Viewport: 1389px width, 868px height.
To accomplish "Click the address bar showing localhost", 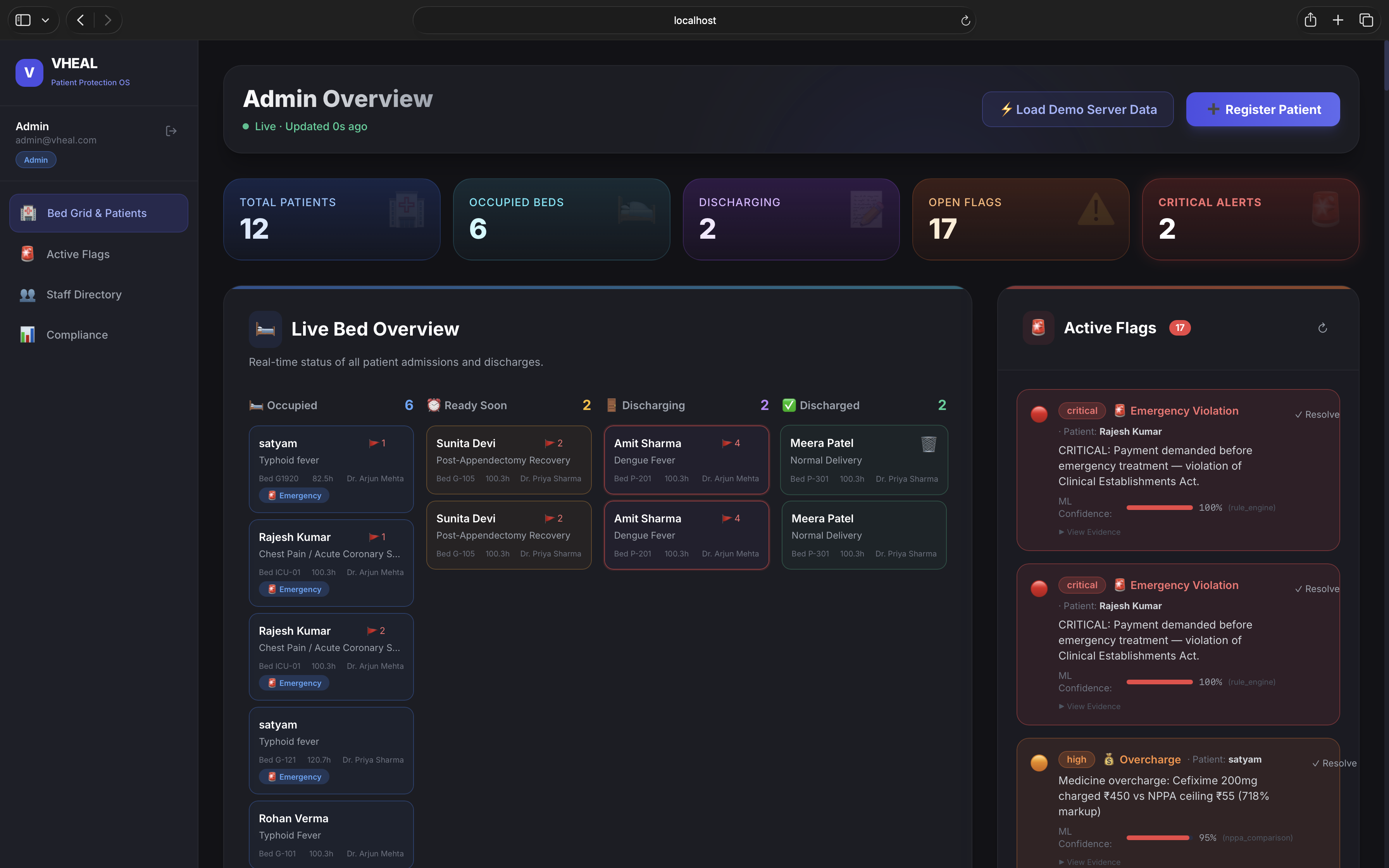I will click(694, 19).
